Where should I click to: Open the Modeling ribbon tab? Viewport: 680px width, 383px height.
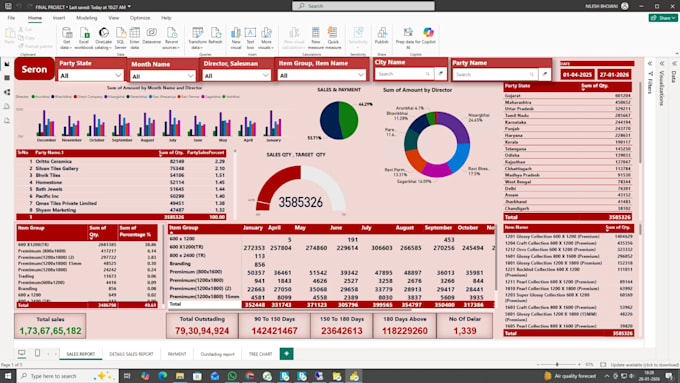click(x=87, y=18)
